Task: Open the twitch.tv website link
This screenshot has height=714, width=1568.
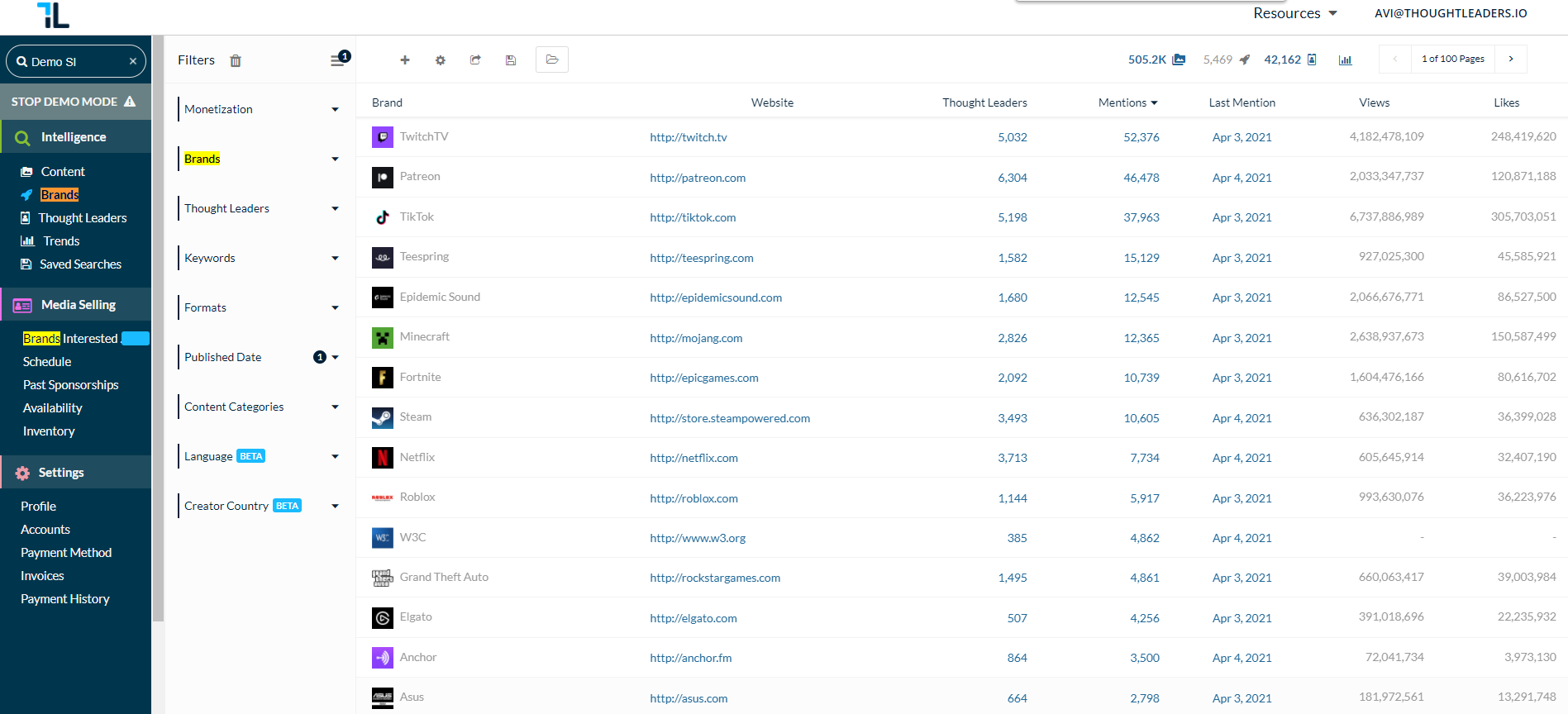Action: tap(689, 137)
